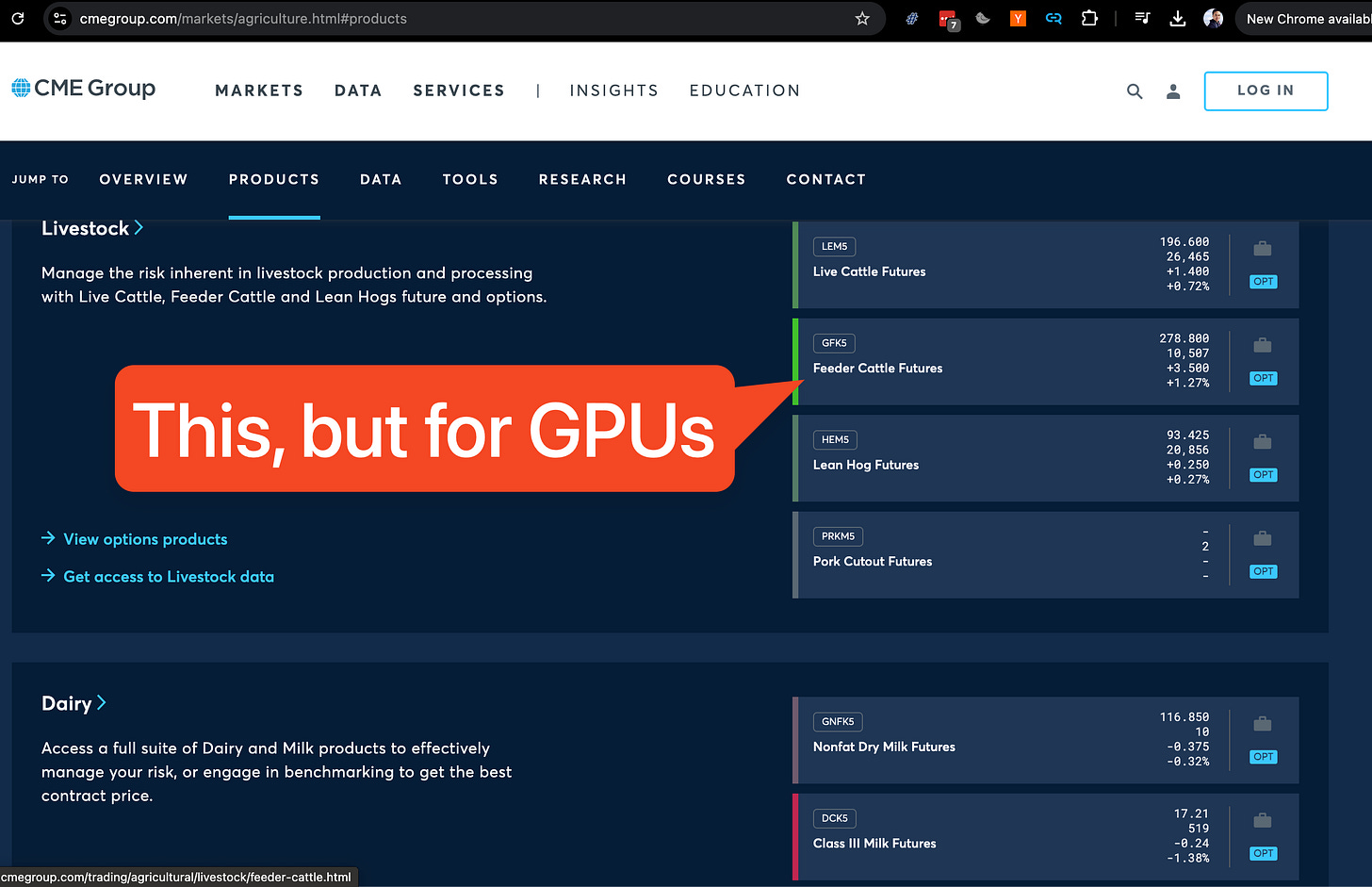Jump to the RESEARCH section tab

(582, 179)
